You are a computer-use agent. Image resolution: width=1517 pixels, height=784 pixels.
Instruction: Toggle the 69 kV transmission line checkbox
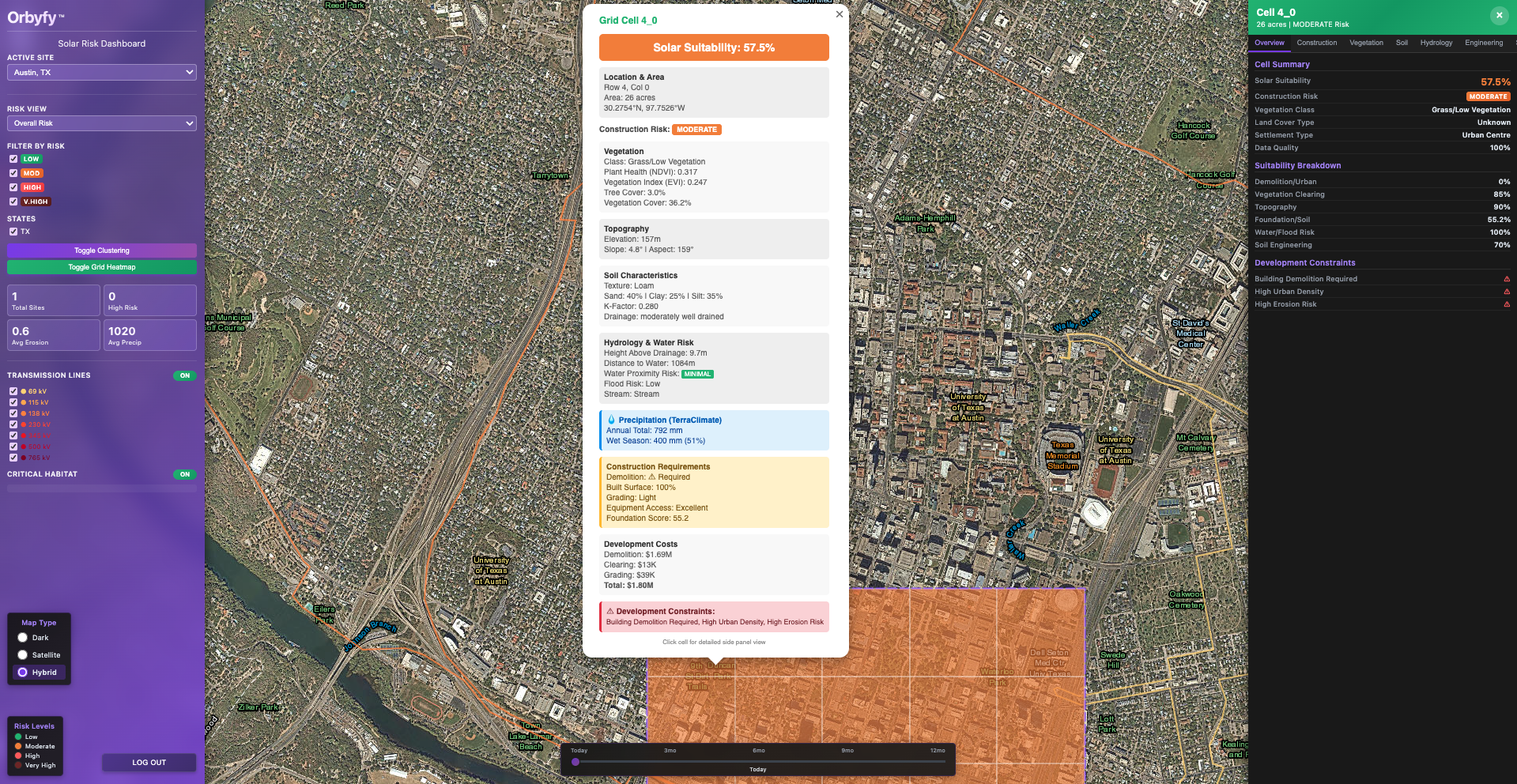[x=13, y=391]
